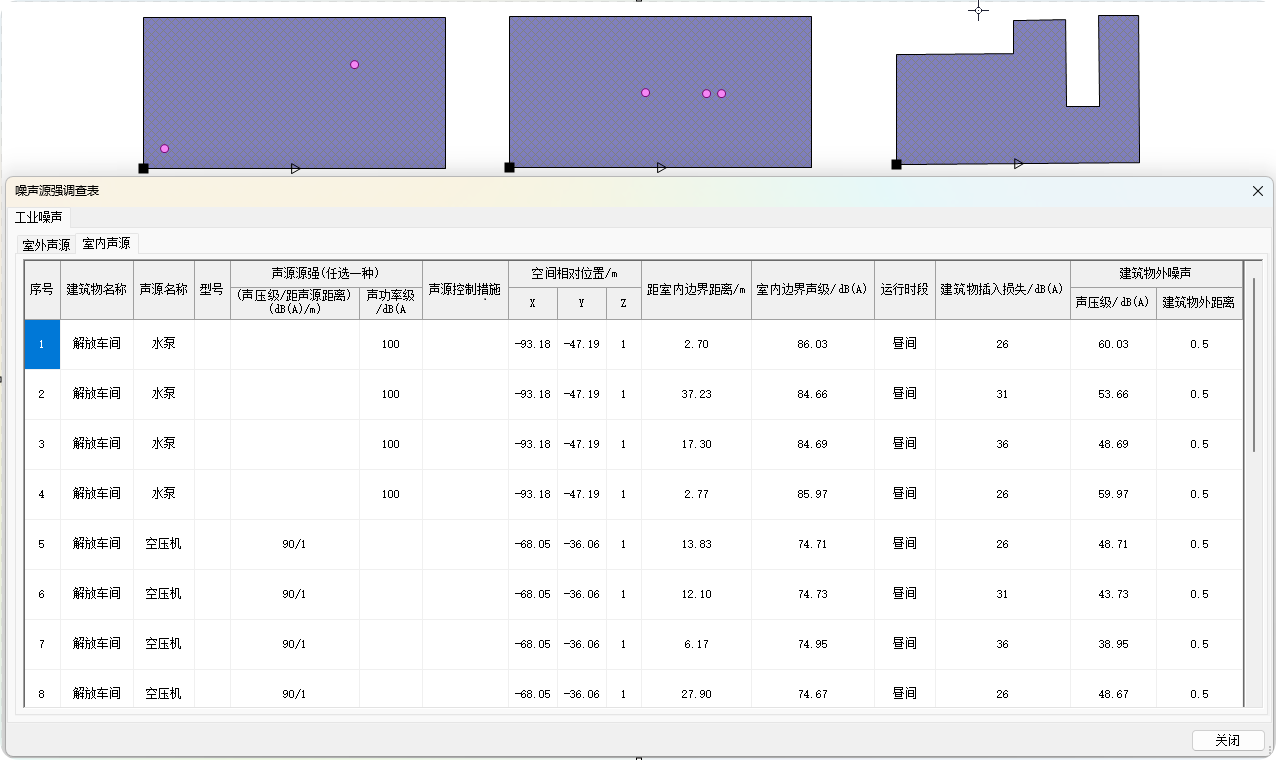1276x760 pixels.
Task: Select the 室内声源 tab
Action: coord(106,244)
